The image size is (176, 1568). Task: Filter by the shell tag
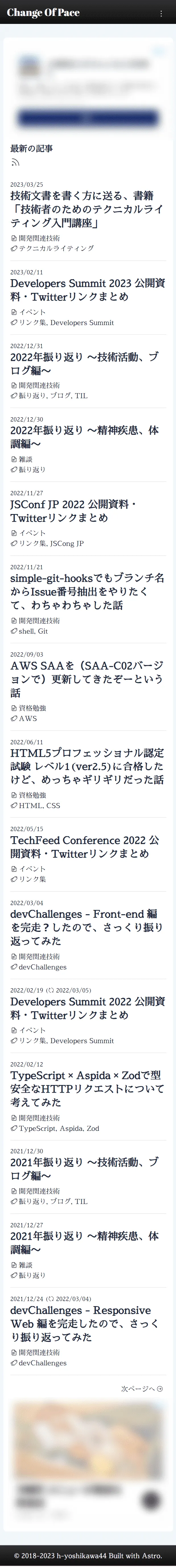(x=27, y=631)
